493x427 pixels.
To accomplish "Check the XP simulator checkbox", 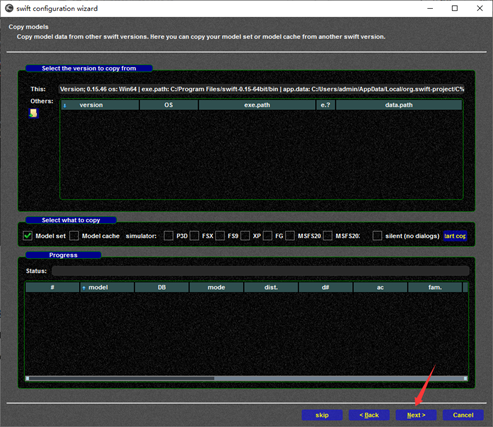I will [245, 236].
